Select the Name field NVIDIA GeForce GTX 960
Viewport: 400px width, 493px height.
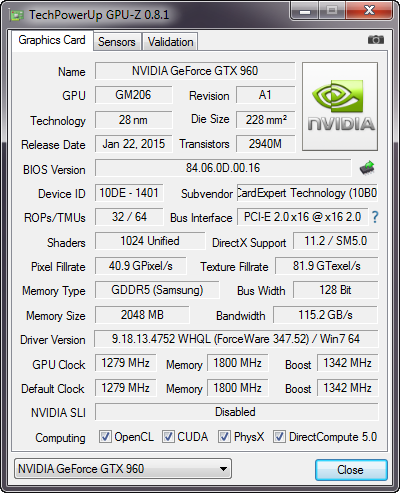(195, 71)
